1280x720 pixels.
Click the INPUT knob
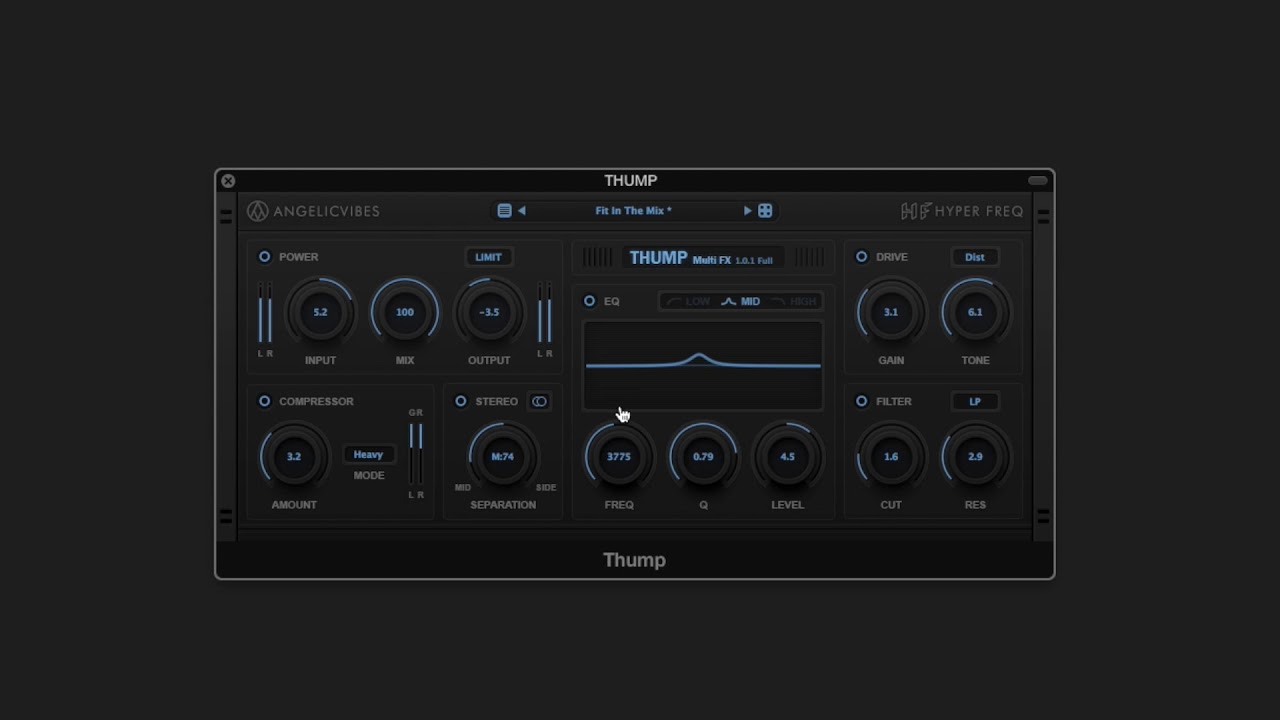click(320, 312)
